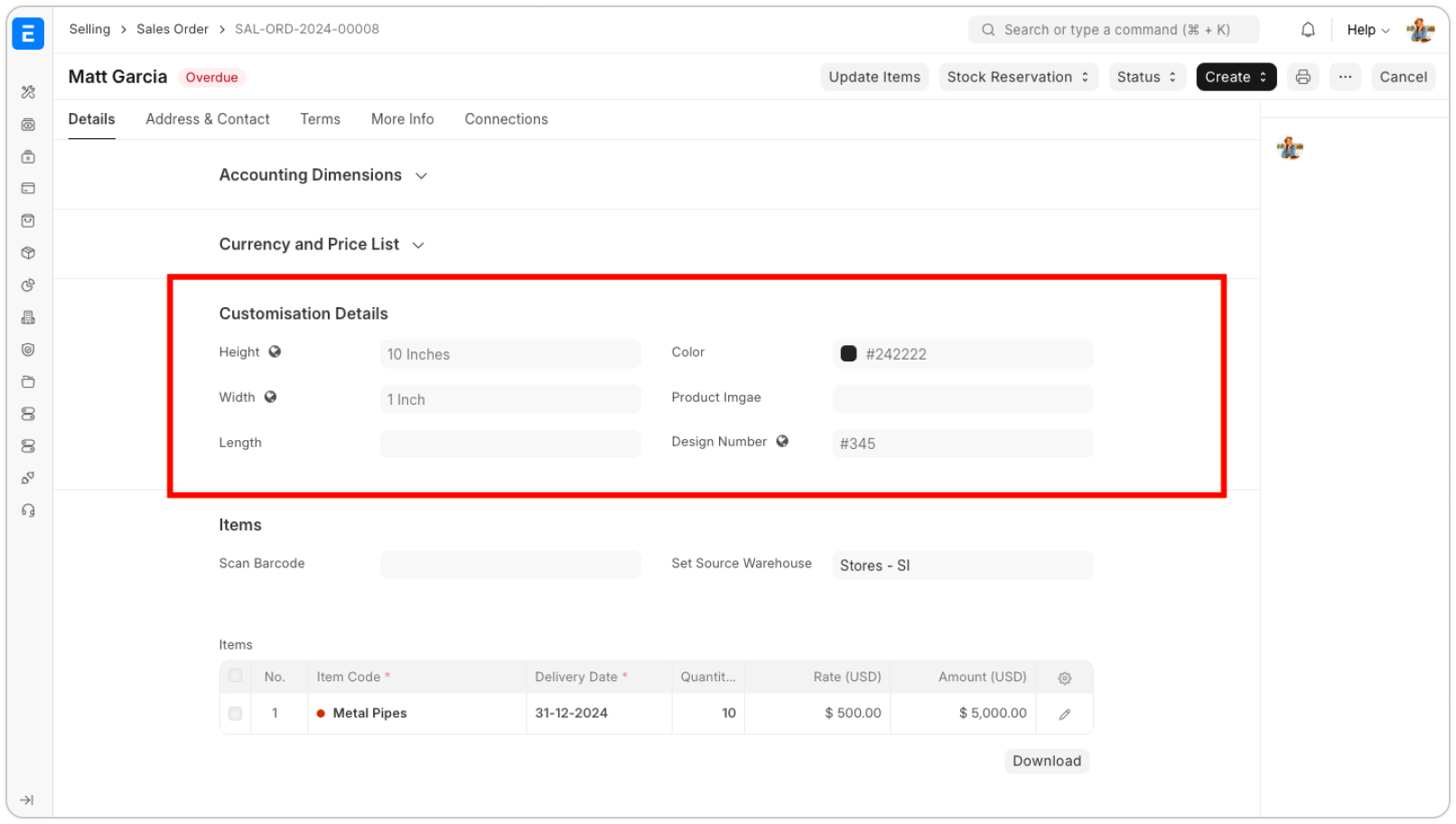
Task: Open the Stock Reservation dropdown
Action: point(1018,77)
